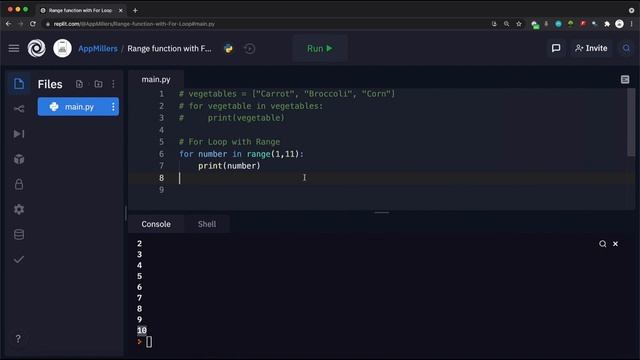Click console output value '10'

point(142,330)
